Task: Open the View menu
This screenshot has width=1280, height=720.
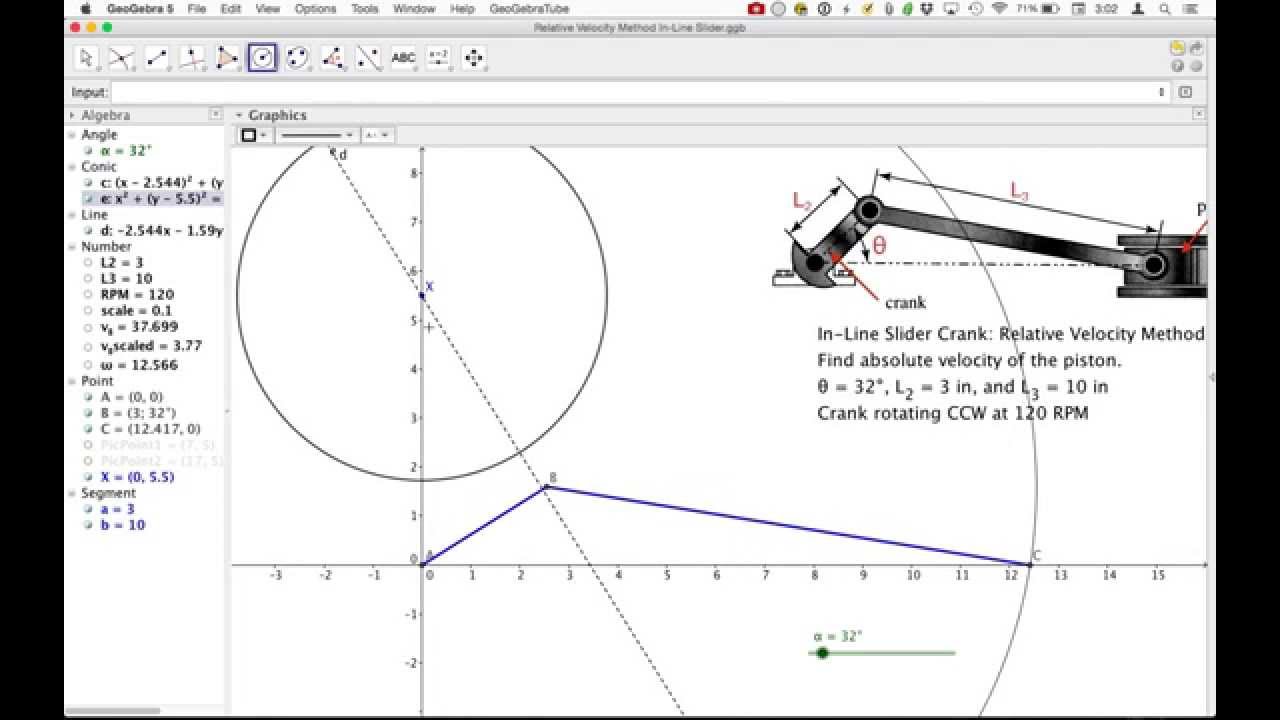Action: (x=268, y=9)
